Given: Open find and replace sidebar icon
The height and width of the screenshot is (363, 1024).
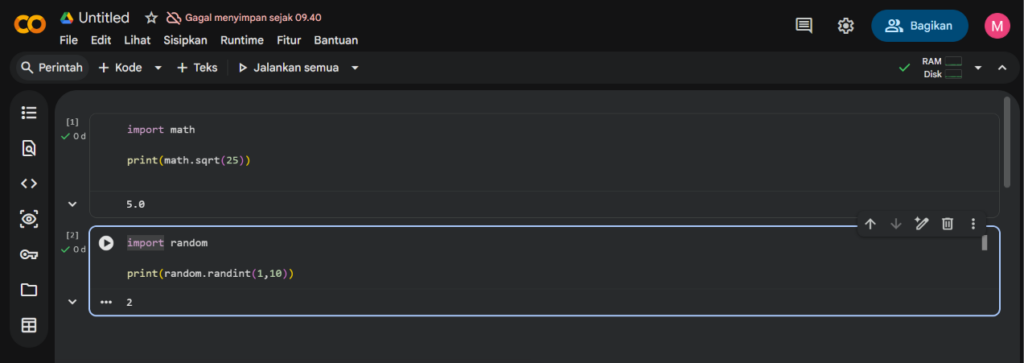Looking at the screenshot, I should pos(29,148).
